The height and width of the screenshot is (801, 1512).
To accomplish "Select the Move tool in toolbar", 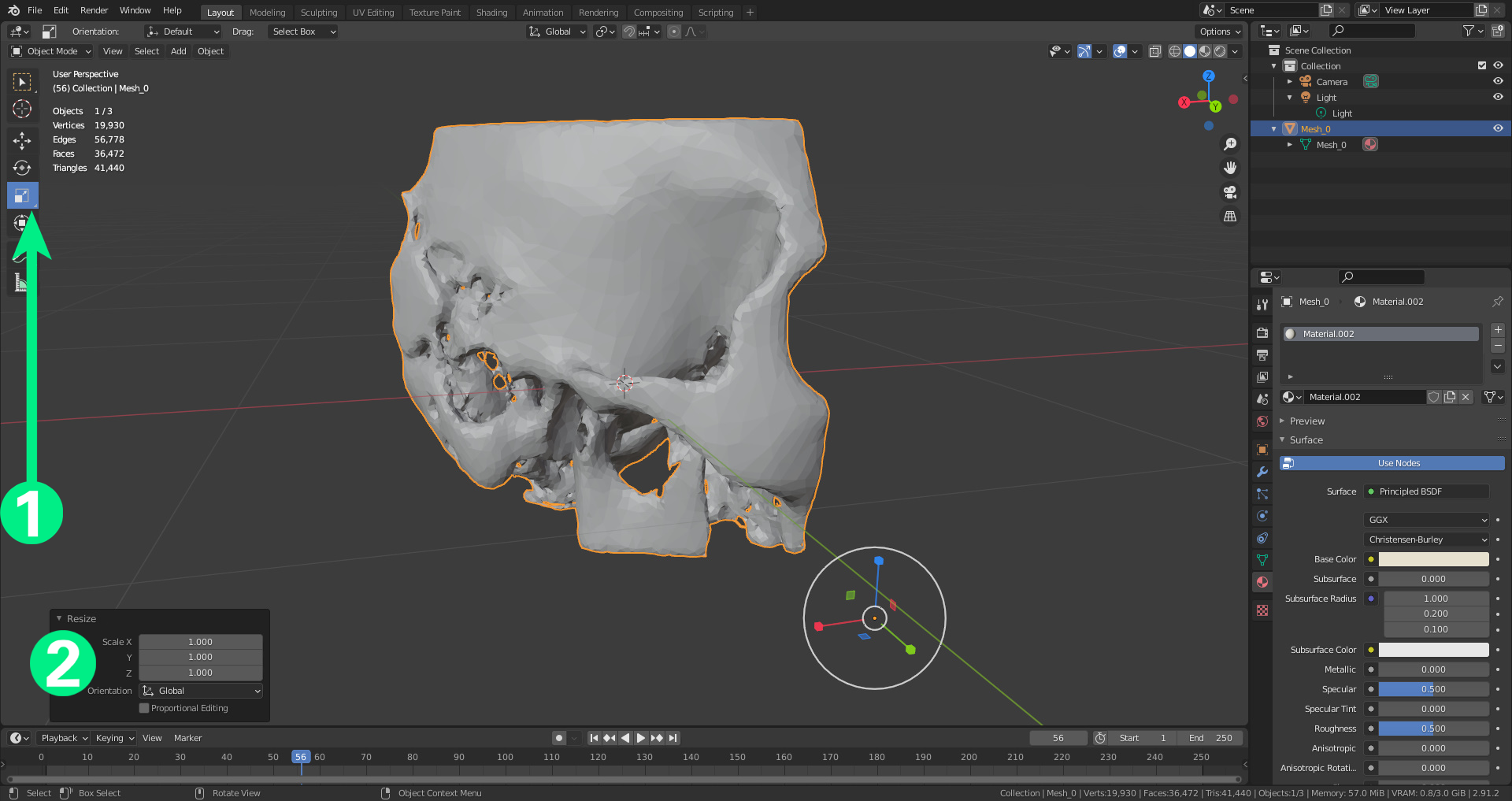I will [22, 140].
